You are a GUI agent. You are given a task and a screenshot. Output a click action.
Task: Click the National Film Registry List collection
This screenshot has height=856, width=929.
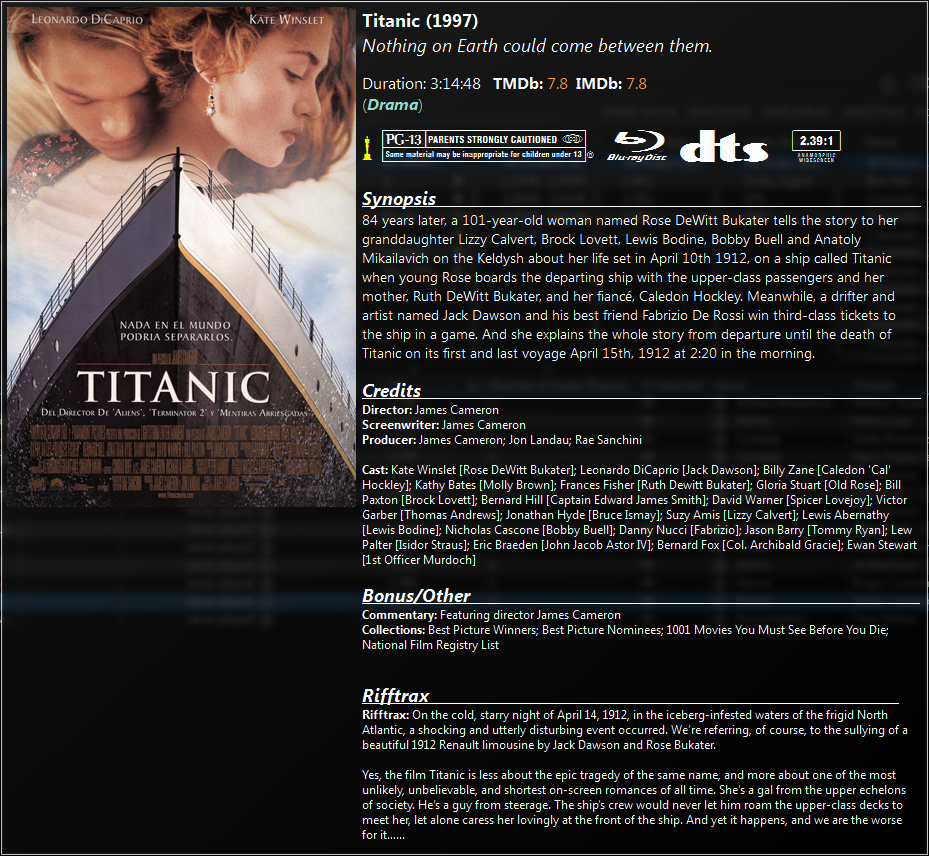[x=430, y=645]
